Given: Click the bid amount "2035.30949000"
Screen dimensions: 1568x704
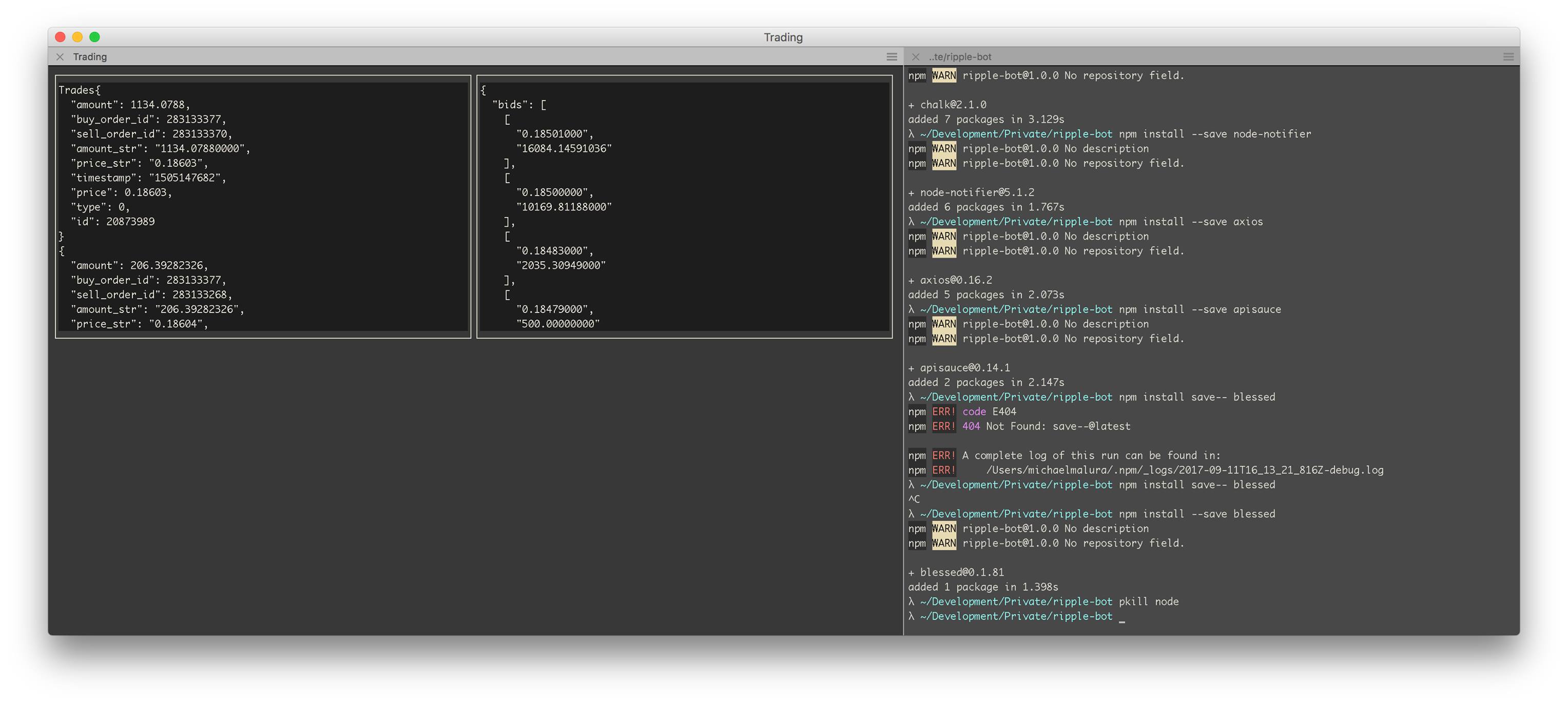Looking at the screenshot, I should [x=560, y=265].
